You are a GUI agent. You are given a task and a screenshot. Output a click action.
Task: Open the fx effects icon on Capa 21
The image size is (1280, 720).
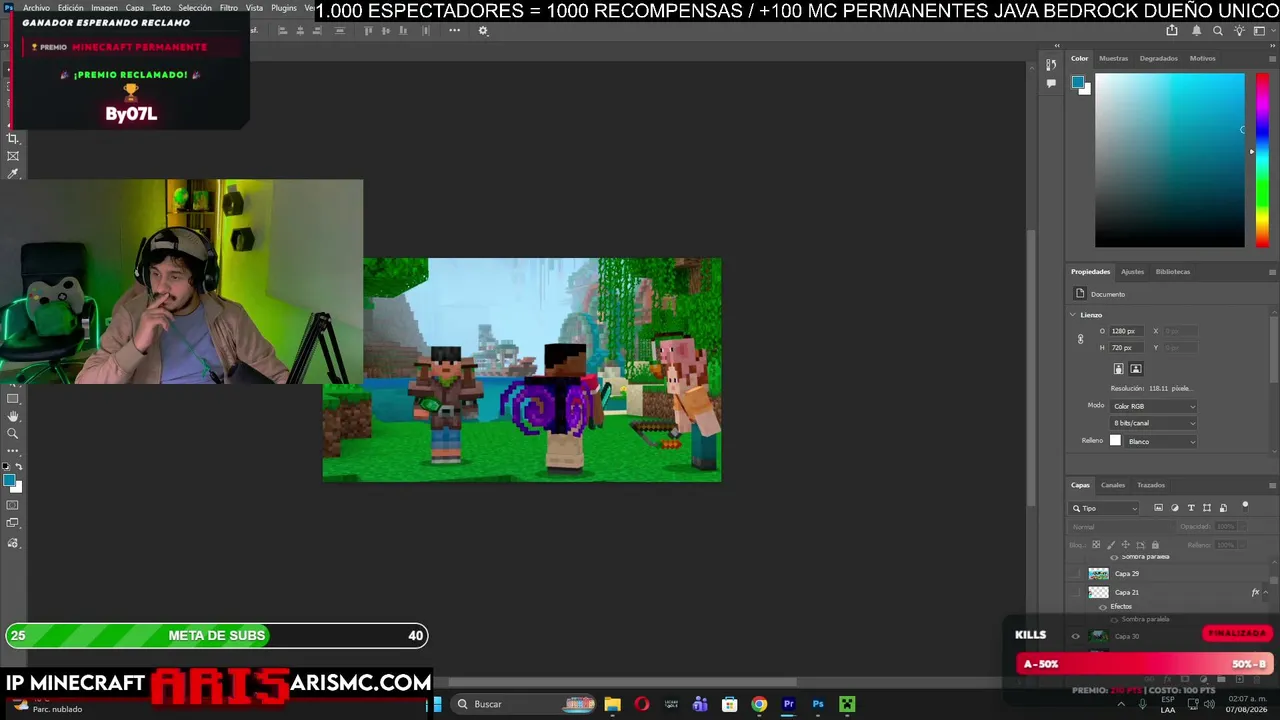1255,592
